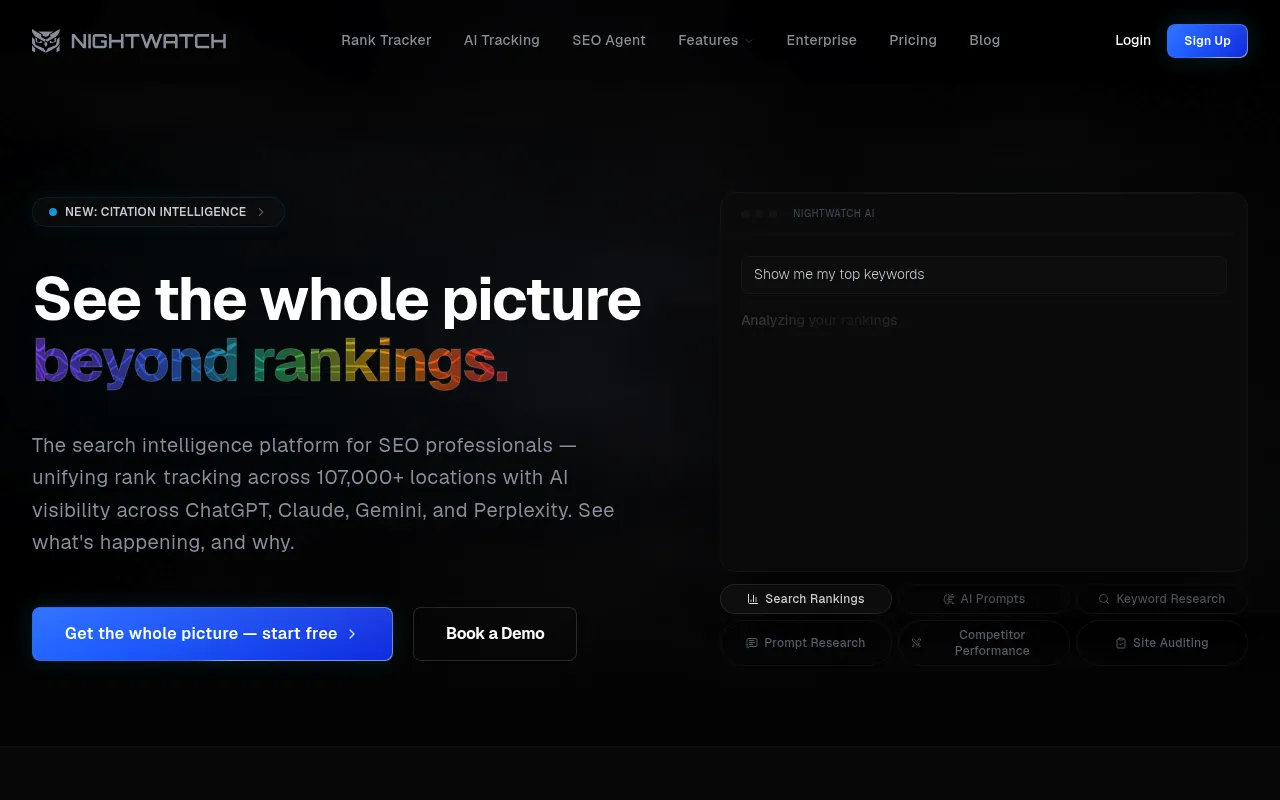The width and height of the screenshot is (1280, 800).
Task: Open the Blog link in navigation
Action: pyautogui.click(x=985, y=41)
